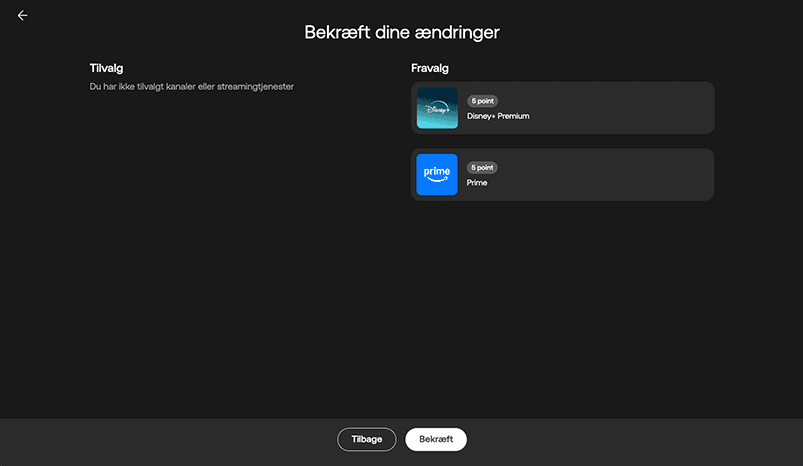Click the 5 point badge on Disney+ Premium
This screenshot has width=803, height=466.
click(482, 101)
